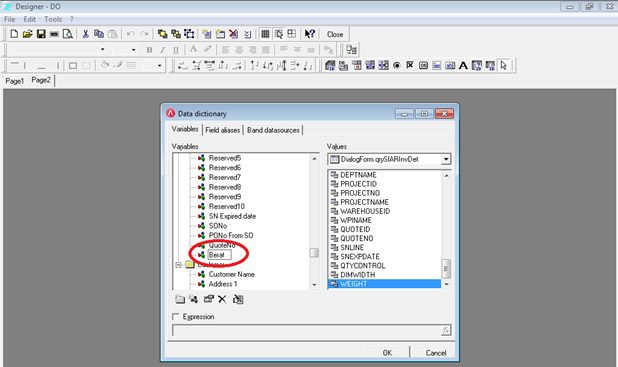Screen dimensions: 618x367
Task: Click the Insert radio button control tool
Action: coord(396,65)
